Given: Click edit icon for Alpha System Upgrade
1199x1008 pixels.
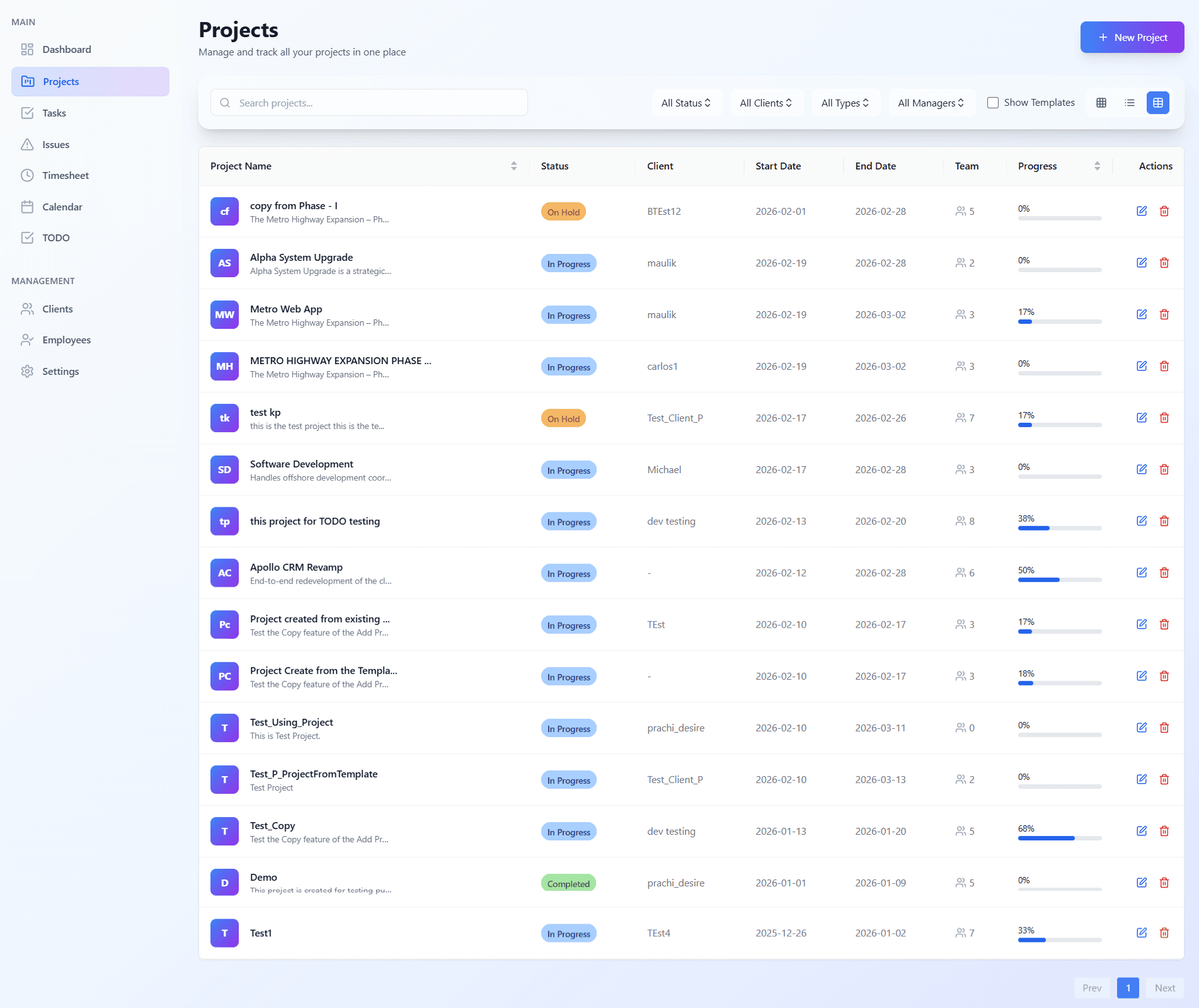Looking at the screenshot, I should point(1141,263).
